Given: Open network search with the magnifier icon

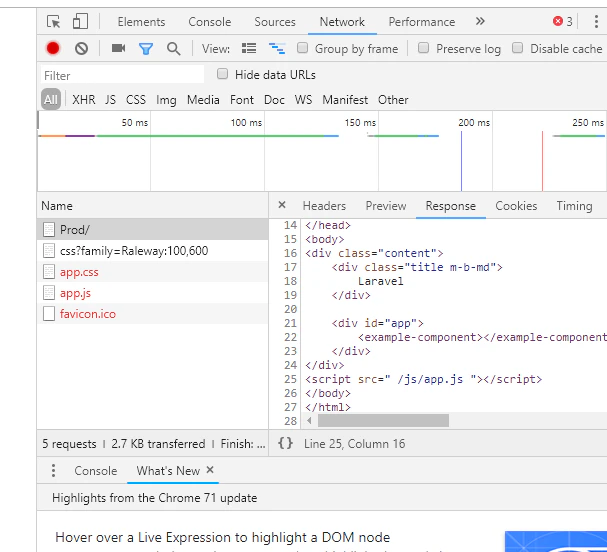Looking at the screenshot, I should (173, 49).
